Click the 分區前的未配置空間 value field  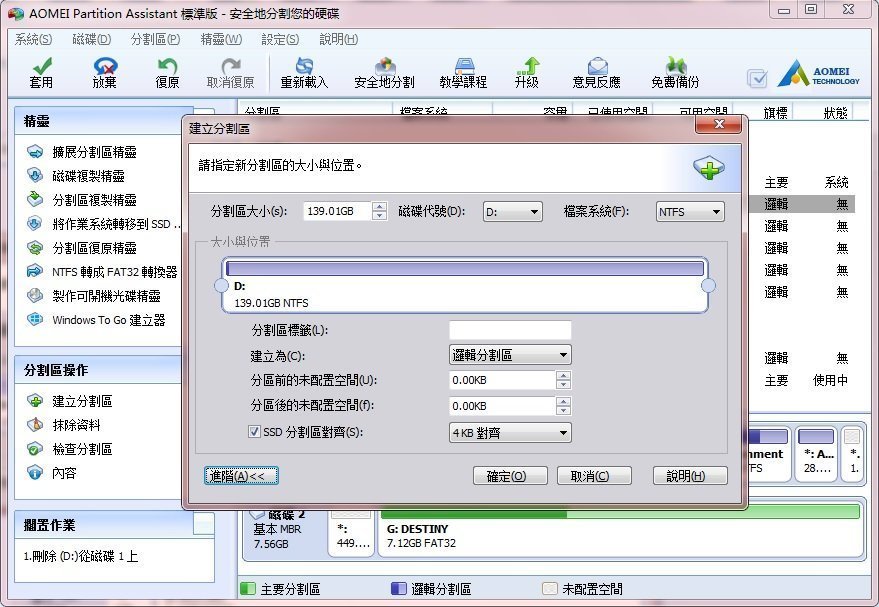coord(502,379)
